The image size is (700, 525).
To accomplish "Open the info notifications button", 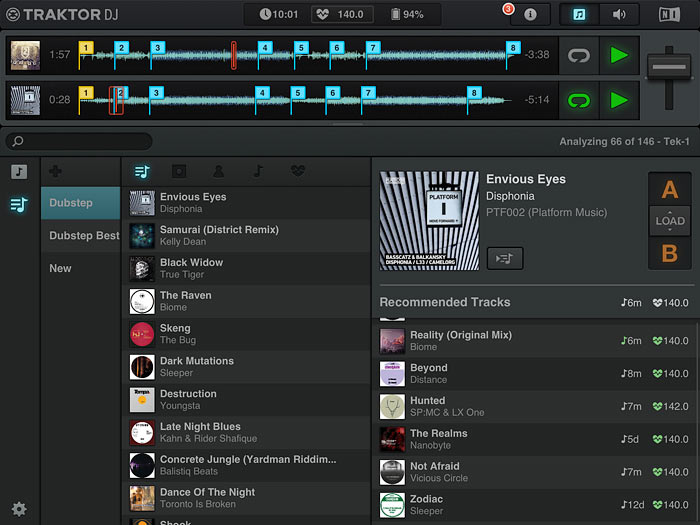I will click(x=530, y=15).
